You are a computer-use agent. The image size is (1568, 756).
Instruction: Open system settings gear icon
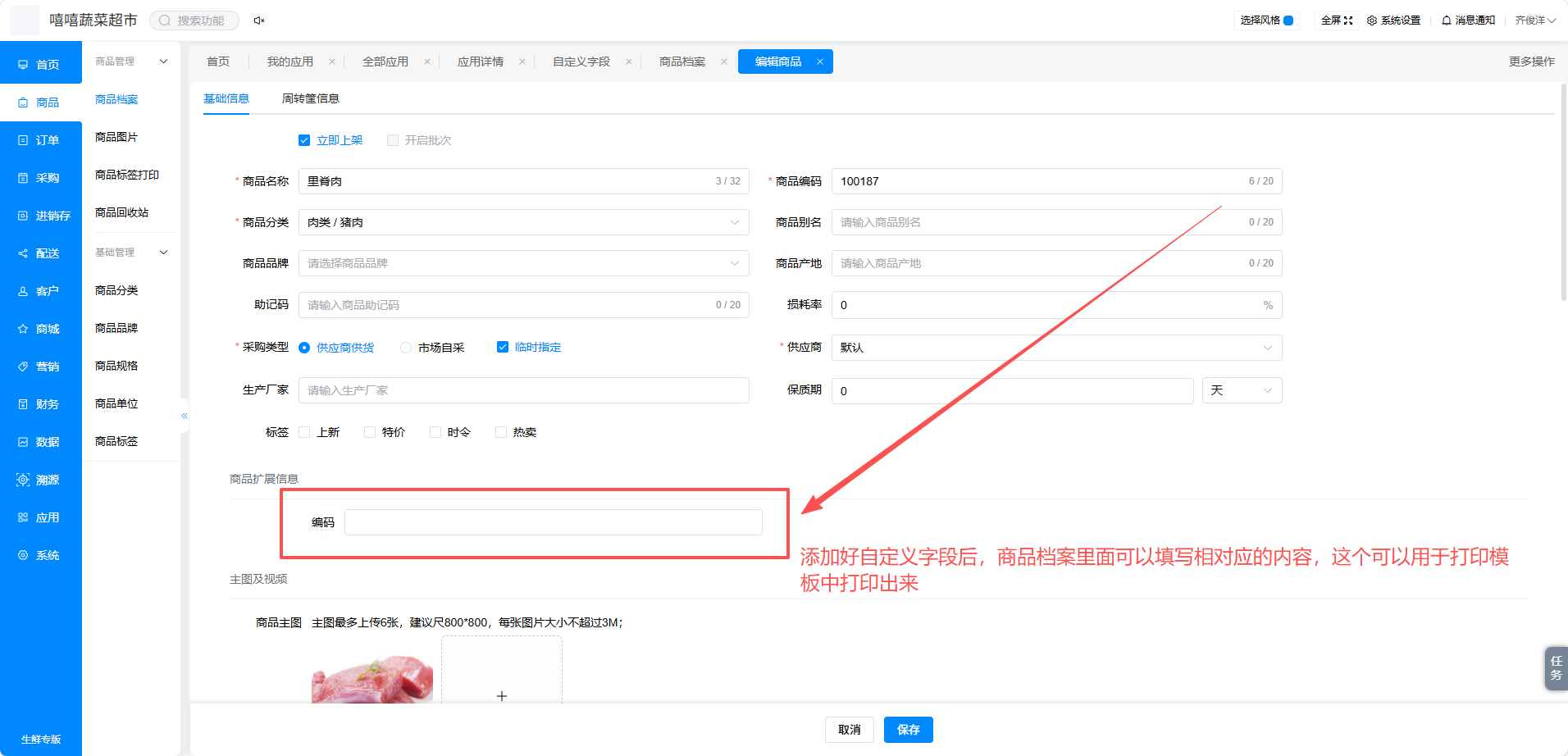[1372, 20]
